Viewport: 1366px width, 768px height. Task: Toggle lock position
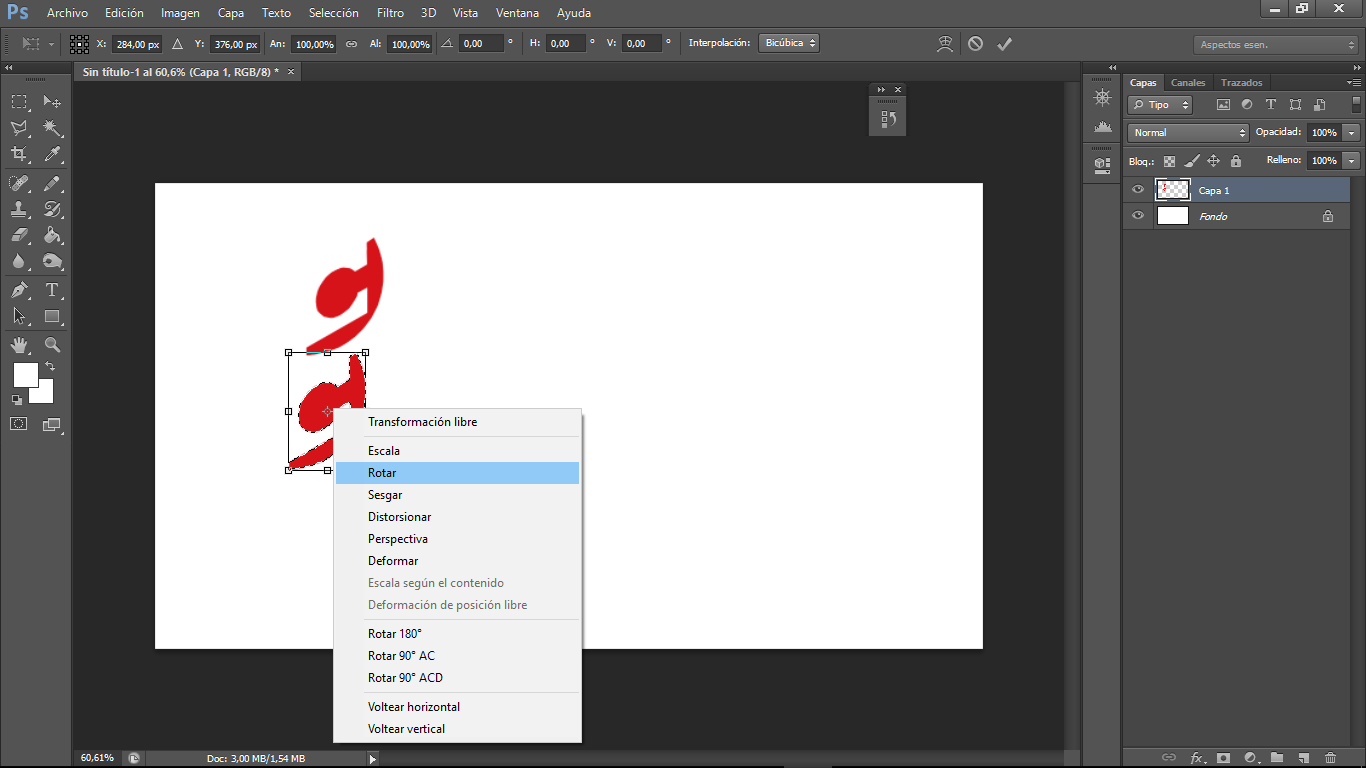pos(1213,161)
